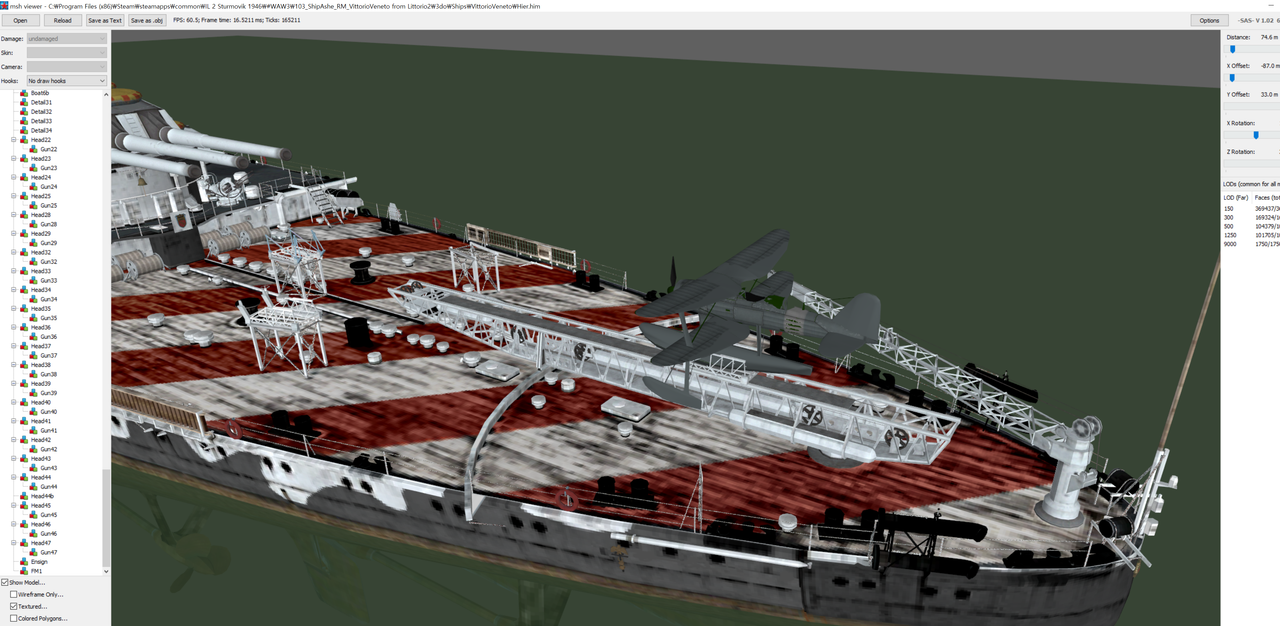This screenshot has width=1280, height=626.
Task: Click the msh viewer title bar app icon
Action: click(x=4, y=5)
